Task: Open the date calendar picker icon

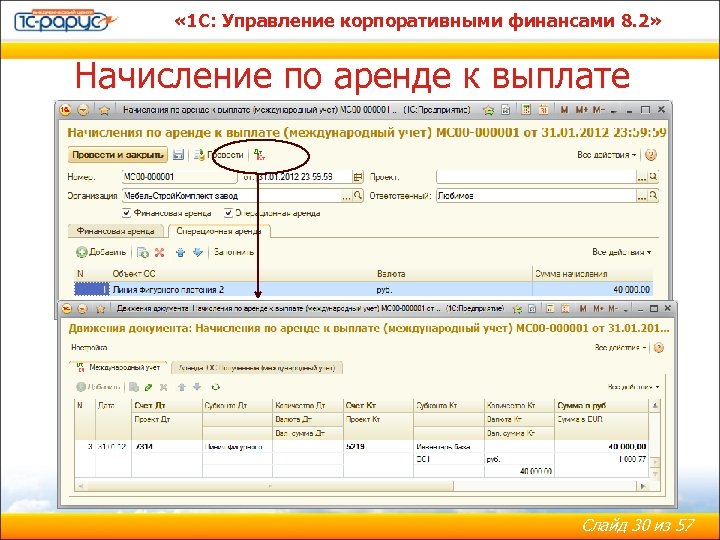Action: click(x=358, y=177)
